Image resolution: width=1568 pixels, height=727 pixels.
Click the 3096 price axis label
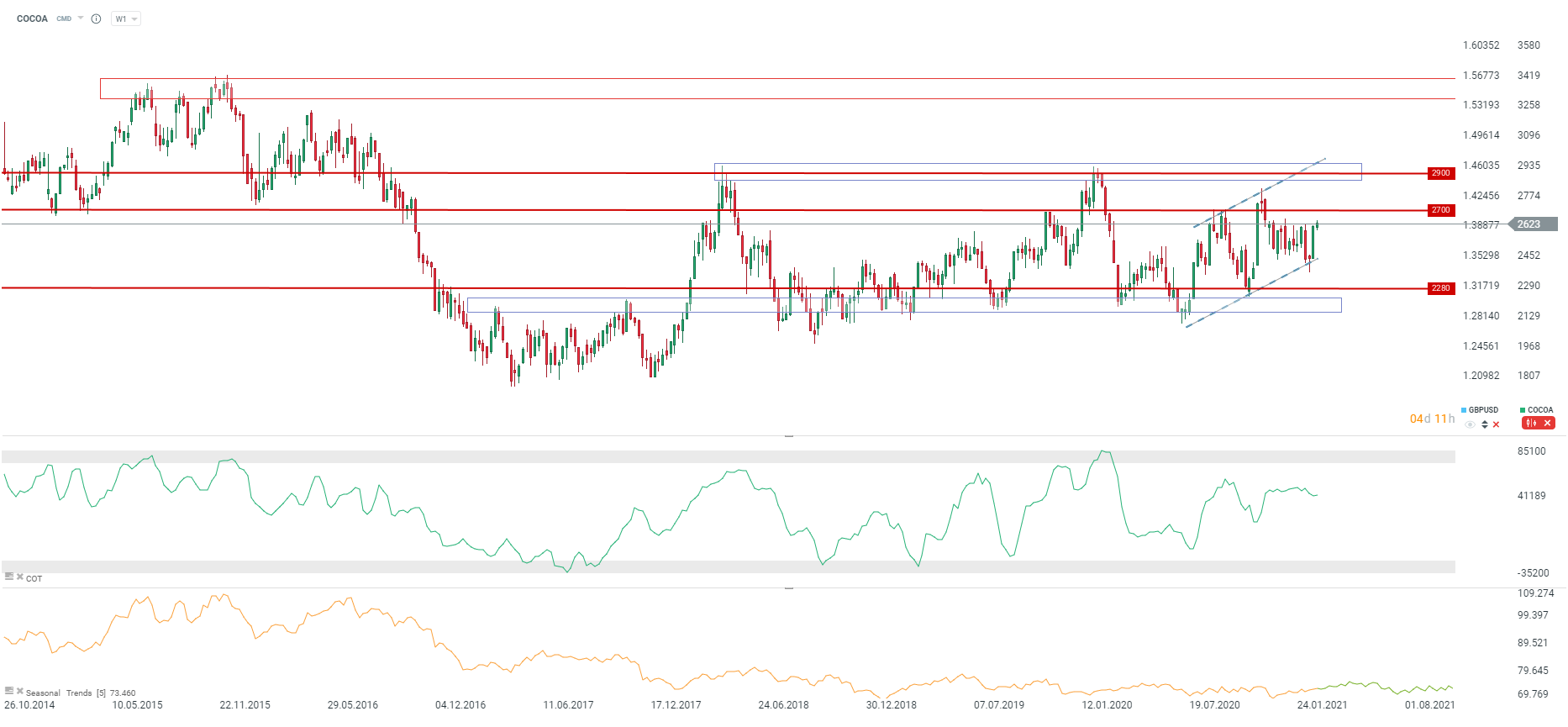[x=1529, y=135]
